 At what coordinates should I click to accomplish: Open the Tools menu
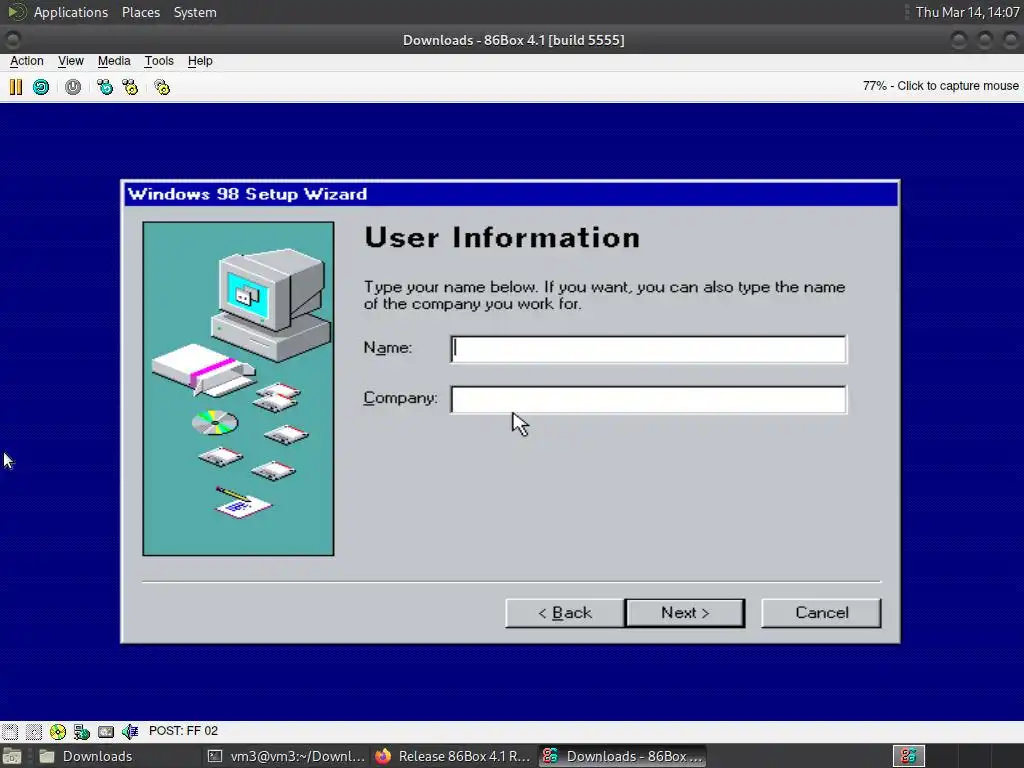159,61
